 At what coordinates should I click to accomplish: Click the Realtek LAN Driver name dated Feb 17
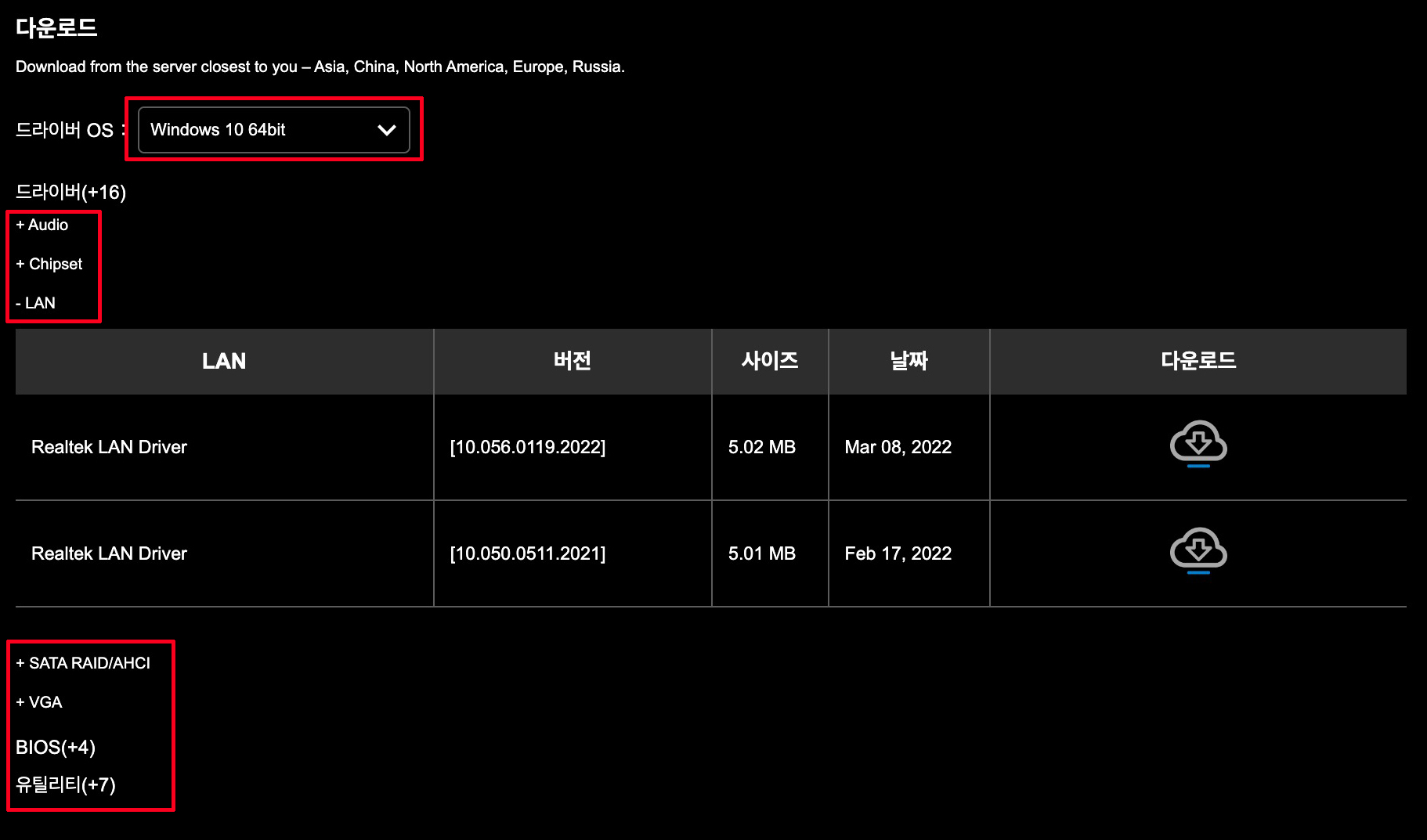[x=110, y=553]
